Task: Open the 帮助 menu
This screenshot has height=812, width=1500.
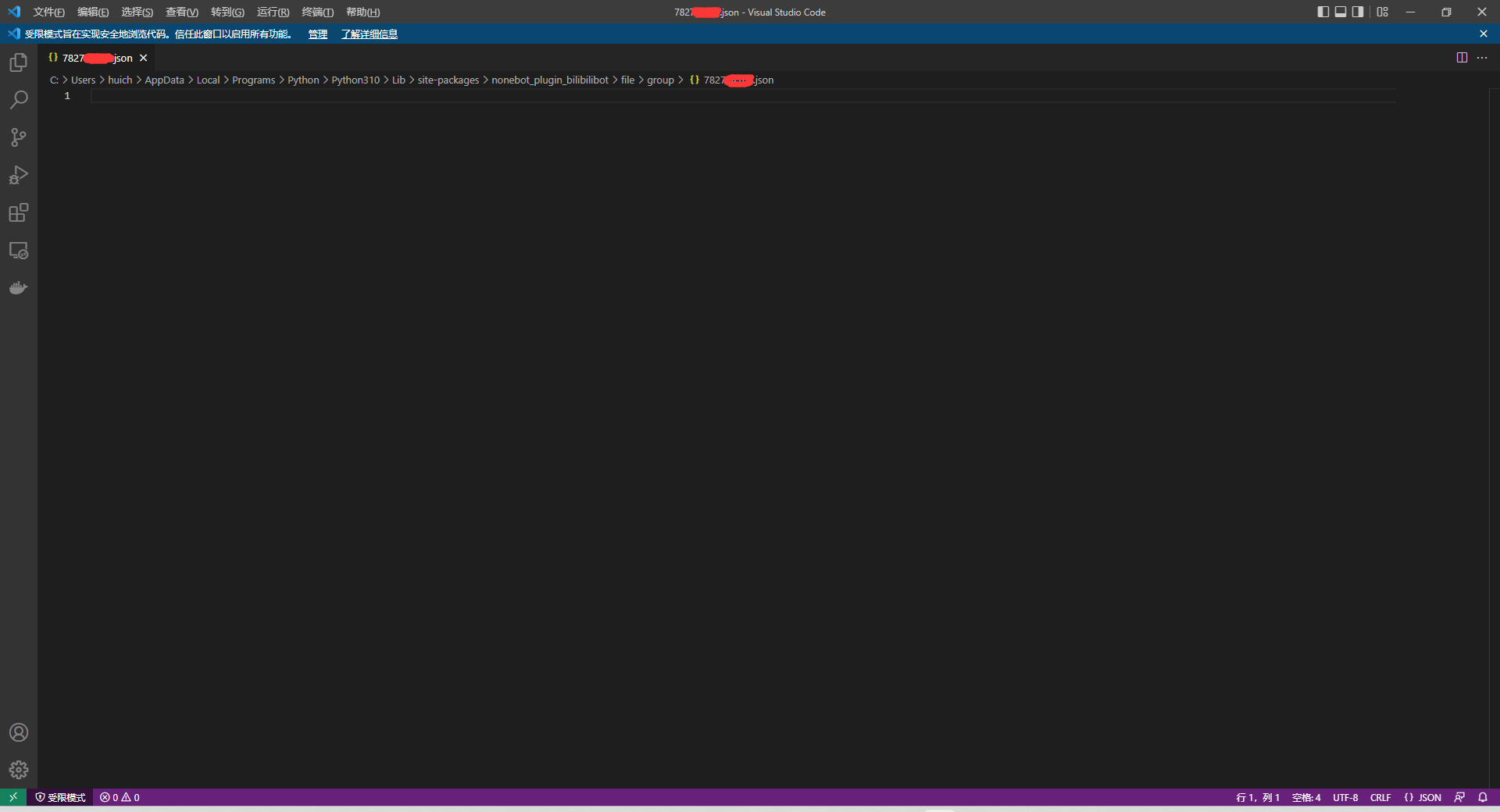Action: [361, 12]
